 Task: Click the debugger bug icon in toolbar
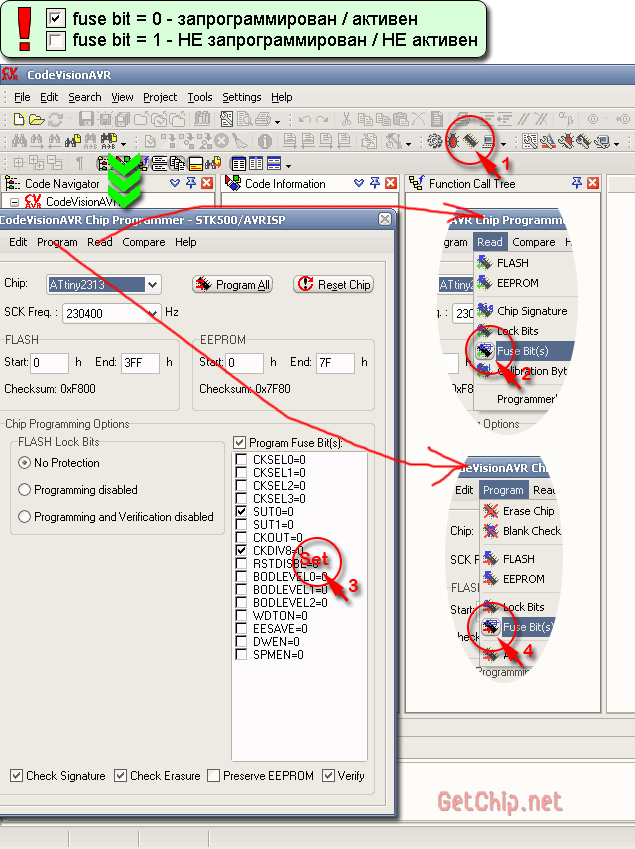point(455,142)
